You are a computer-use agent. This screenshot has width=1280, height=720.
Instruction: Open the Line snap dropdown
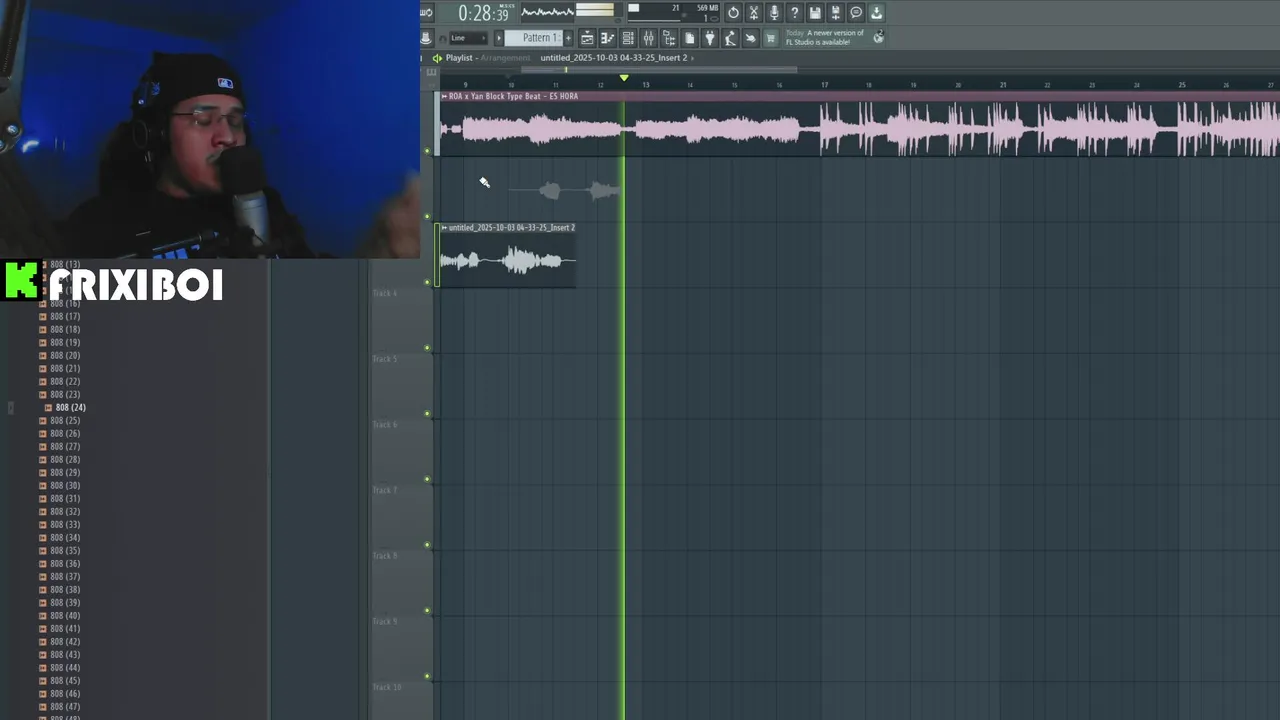point(469,38)
